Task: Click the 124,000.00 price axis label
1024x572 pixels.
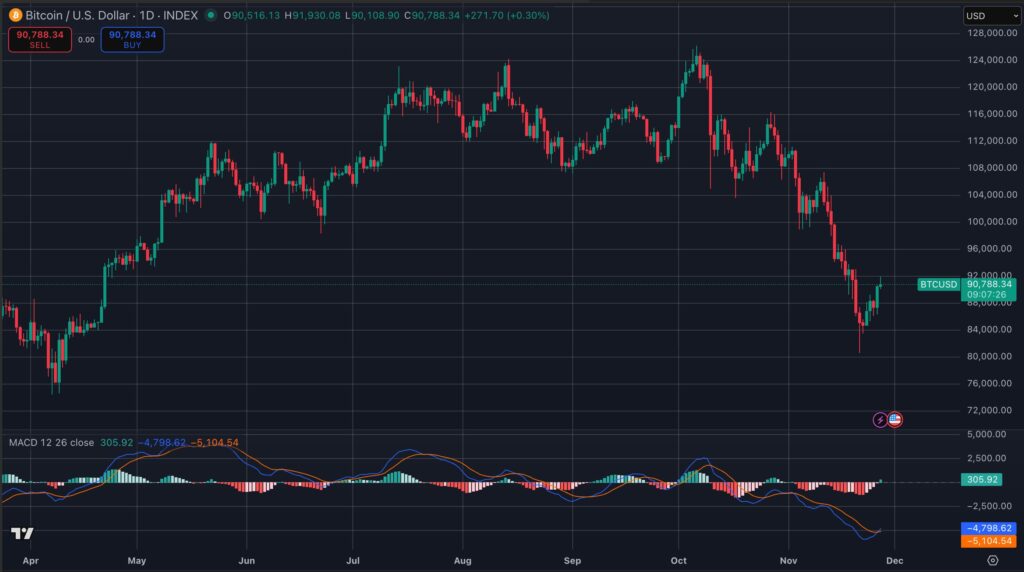Action: (x=992, y=59)
